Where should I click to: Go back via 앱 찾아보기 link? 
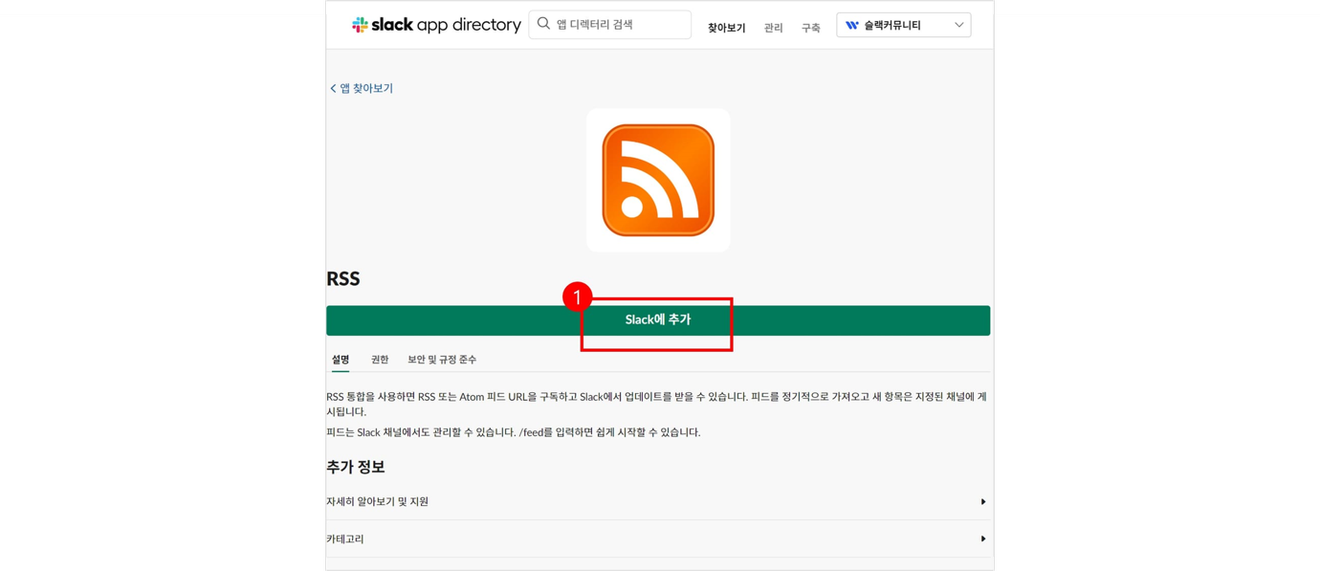click(362, 88)
